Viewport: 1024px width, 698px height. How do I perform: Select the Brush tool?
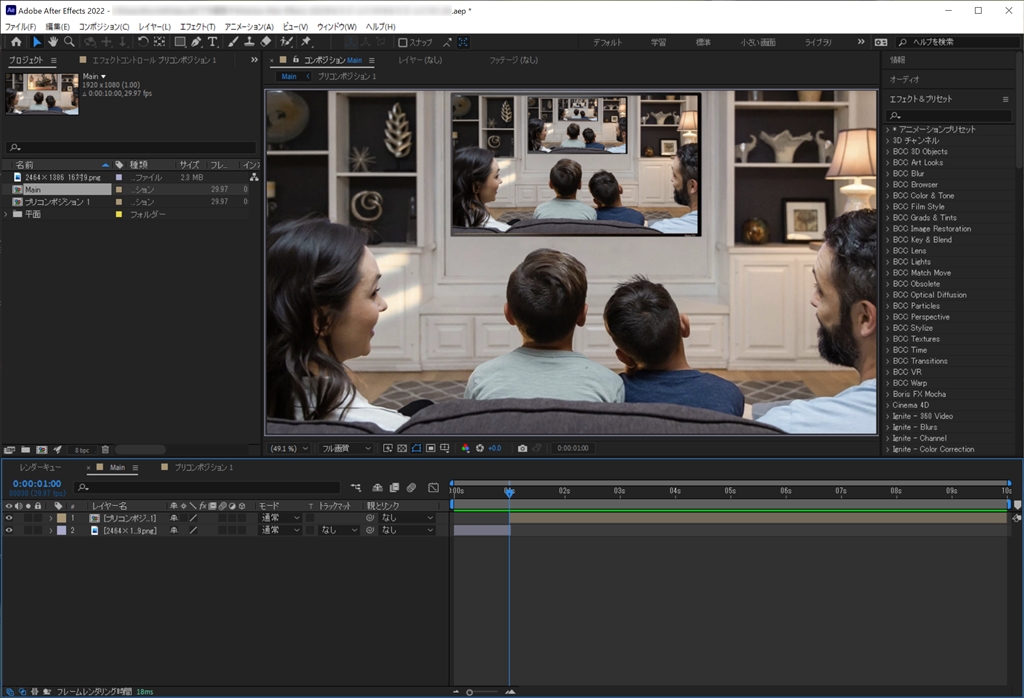point(233,42)
